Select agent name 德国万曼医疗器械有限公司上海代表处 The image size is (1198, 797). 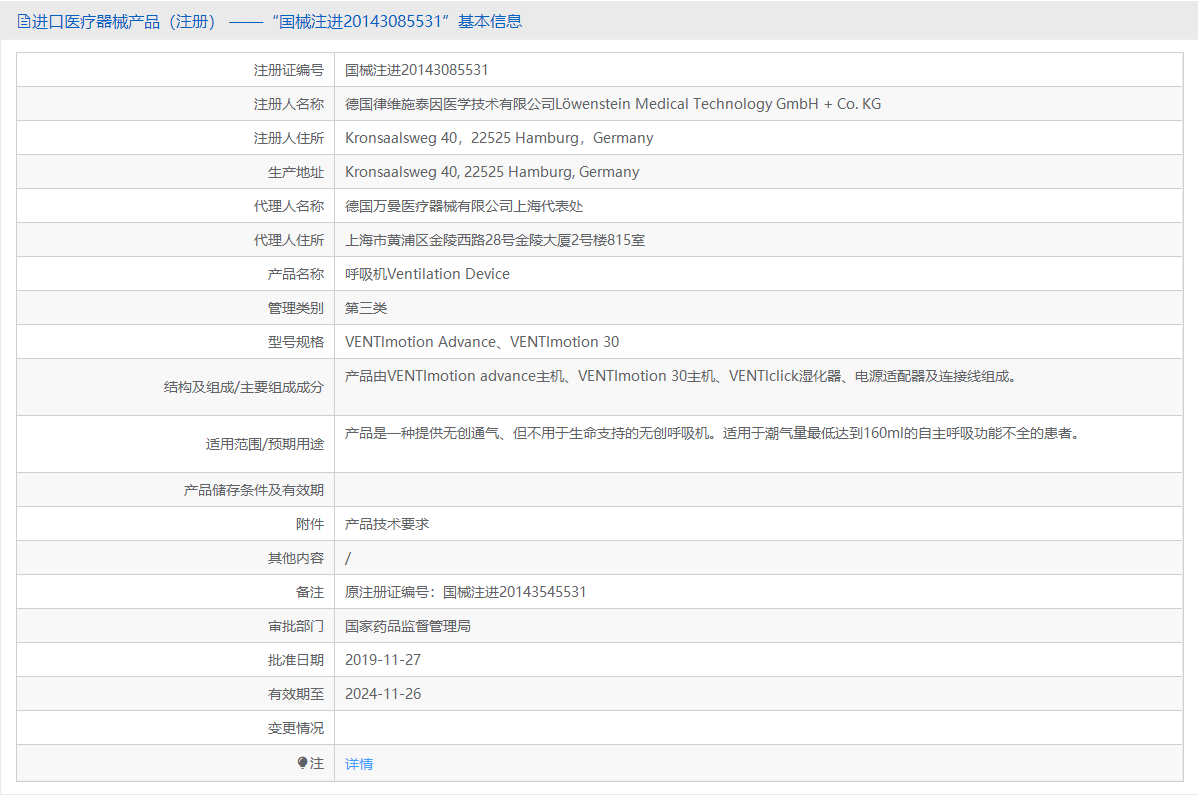[464, 206]
